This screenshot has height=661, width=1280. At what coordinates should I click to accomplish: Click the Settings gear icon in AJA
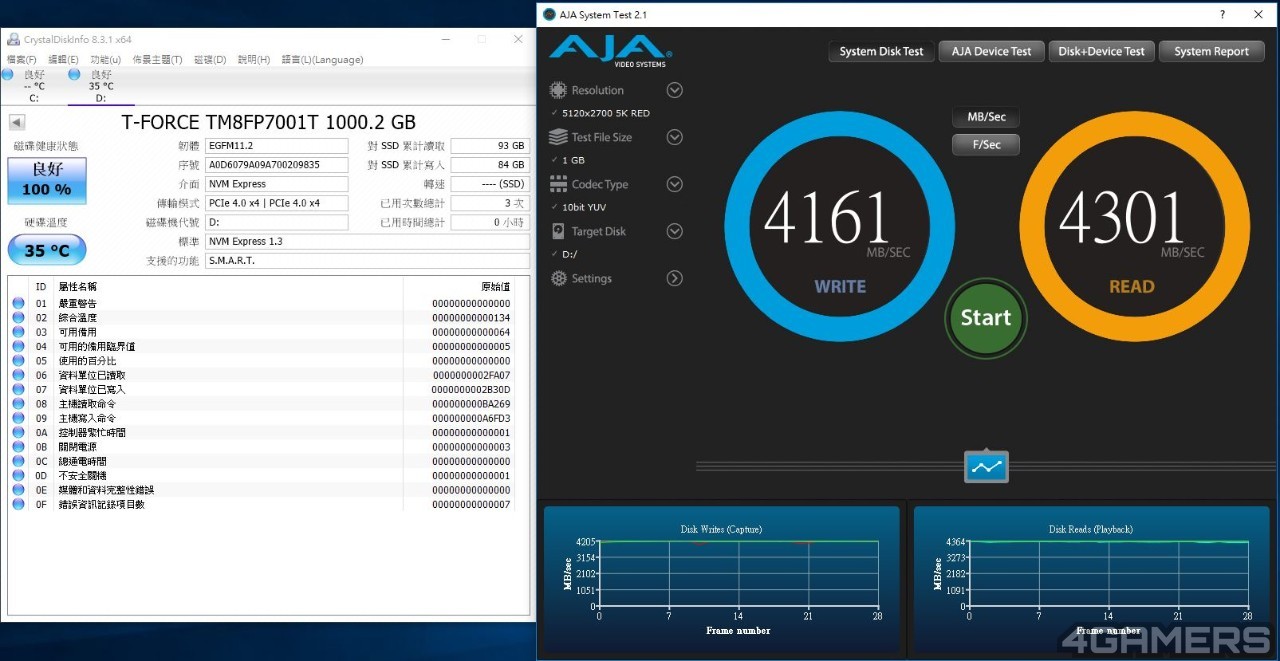tap(558, 278)
